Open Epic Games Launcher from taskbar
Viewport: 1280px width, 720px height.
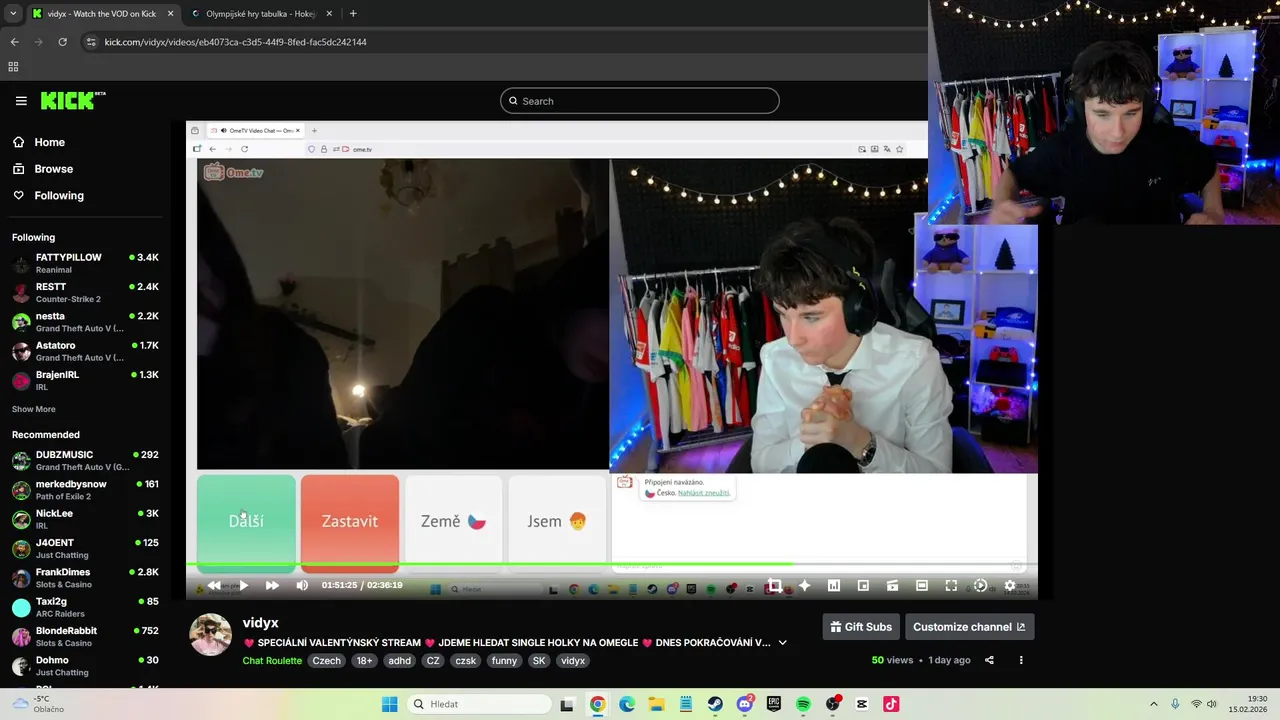tap(774, 704)
